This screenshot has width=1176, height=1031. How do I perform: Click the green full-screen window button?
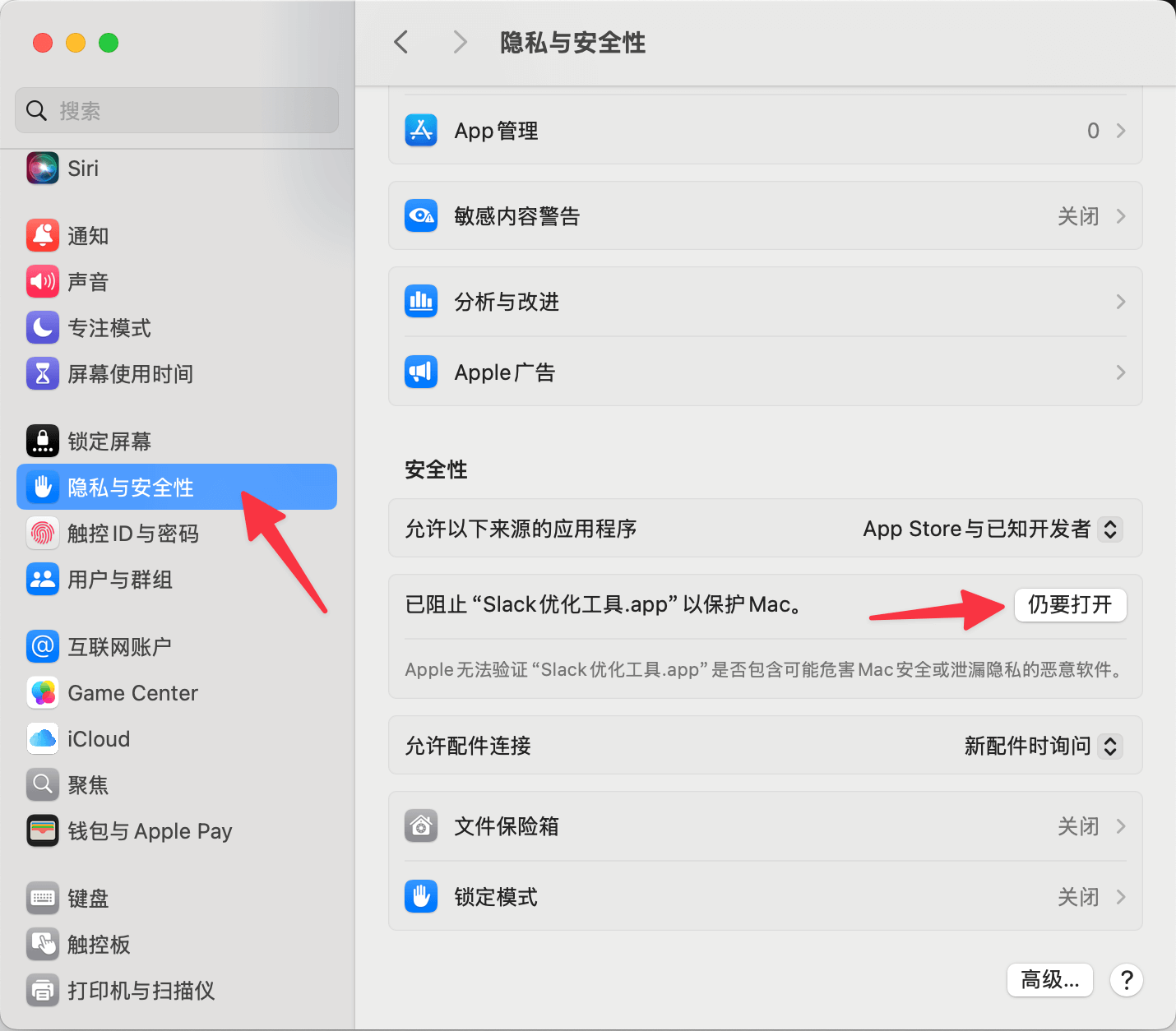109,43
